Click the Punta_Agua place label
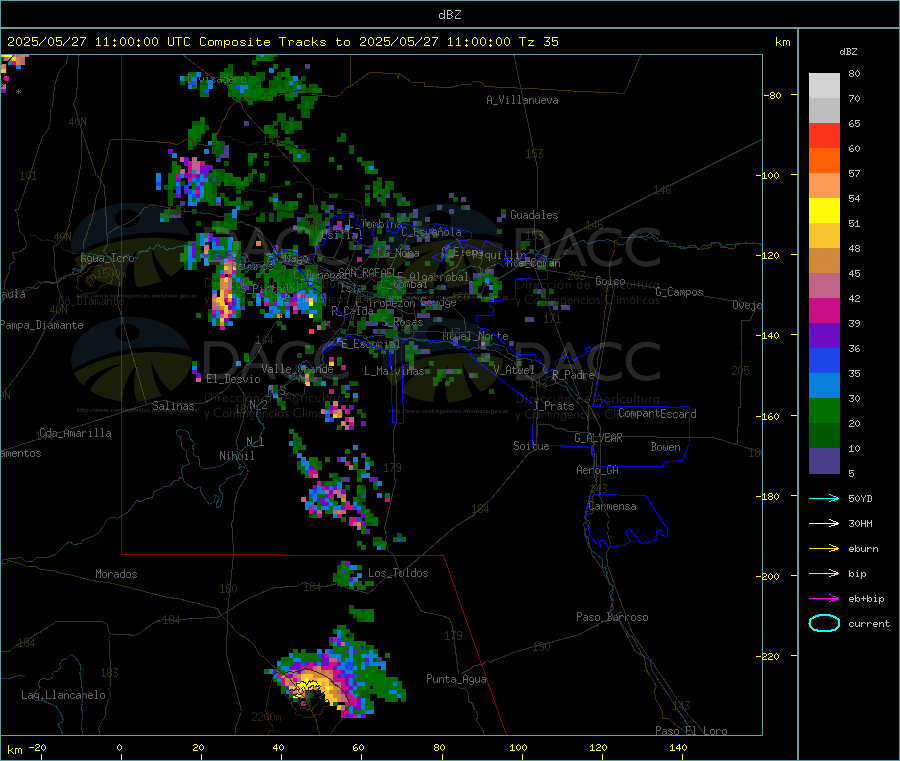 [x=456, y=679]
